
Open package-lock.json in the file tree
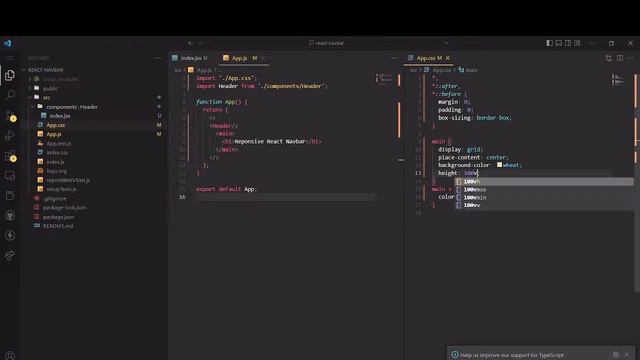pos(64,207)
